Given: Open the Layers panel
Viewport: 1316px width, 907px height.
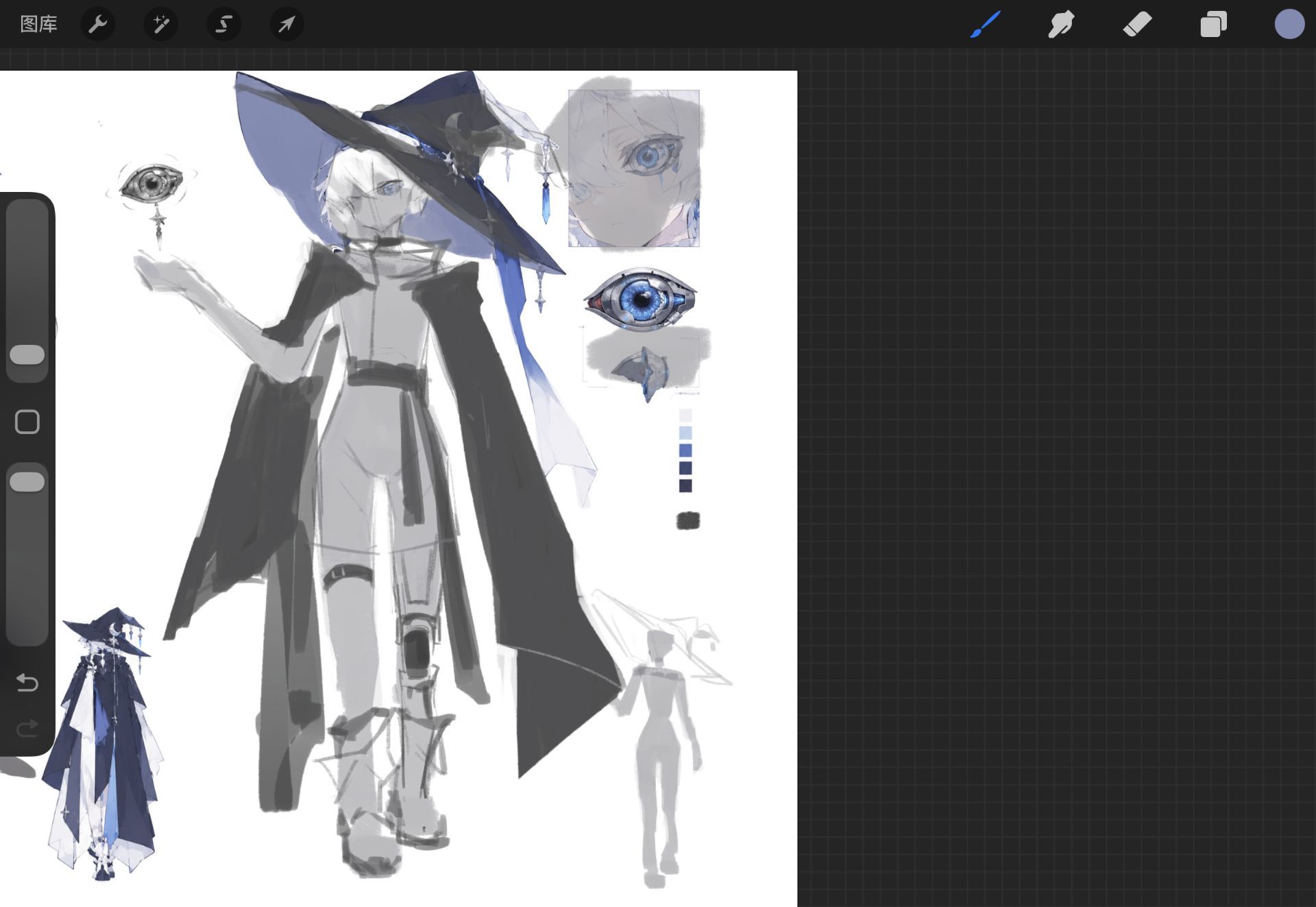Looking at the screenshot, I should (x=1213, y=25).
